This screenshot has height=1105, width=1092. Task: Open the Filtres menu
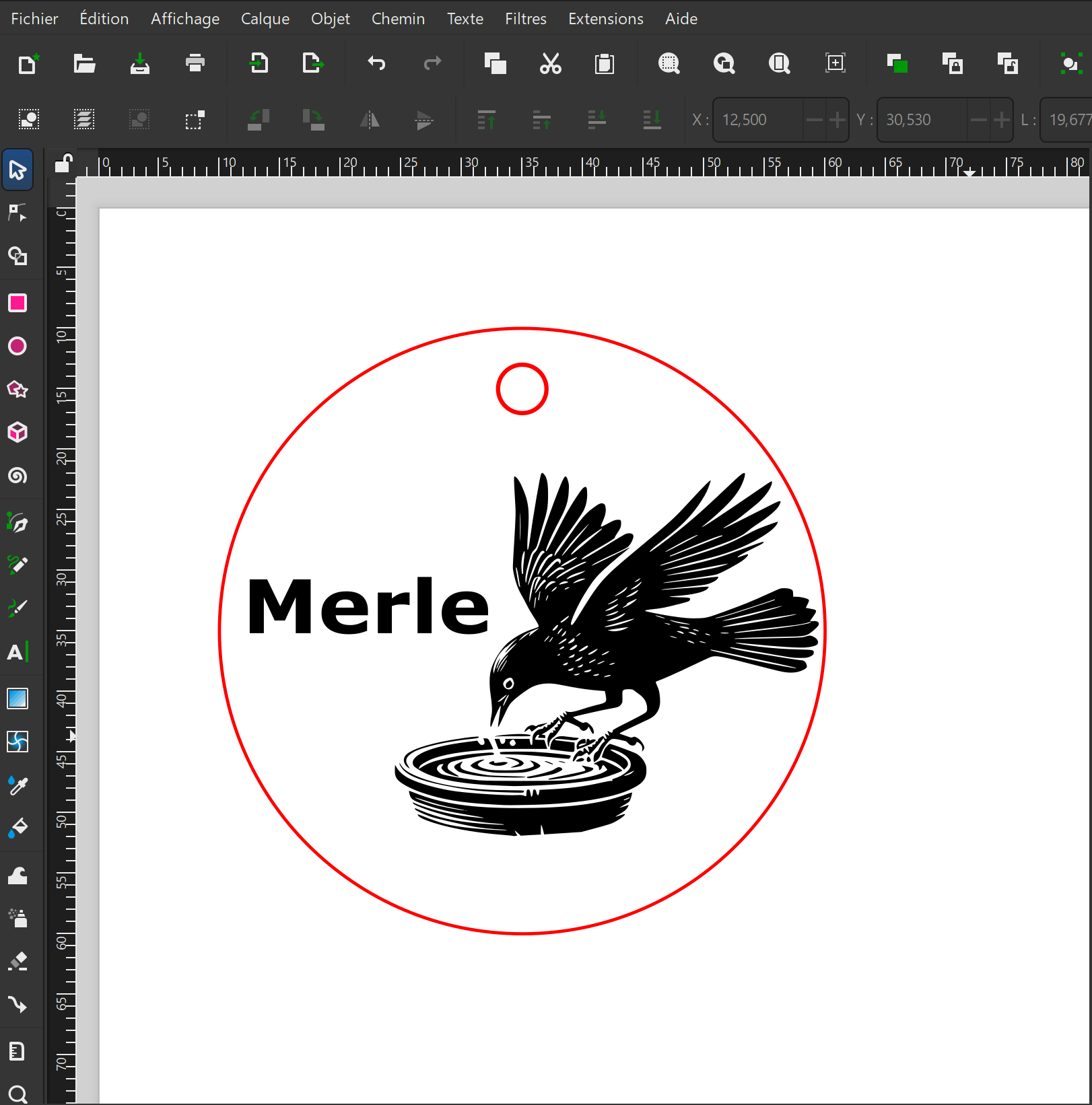pyautogui.click(x=525, y=19)
